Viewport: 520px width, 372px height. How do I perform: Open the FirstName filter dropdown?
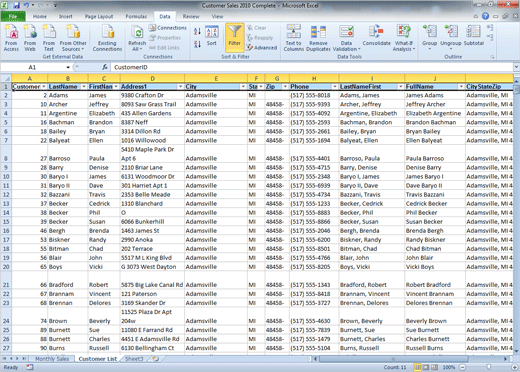pos(116,87)
